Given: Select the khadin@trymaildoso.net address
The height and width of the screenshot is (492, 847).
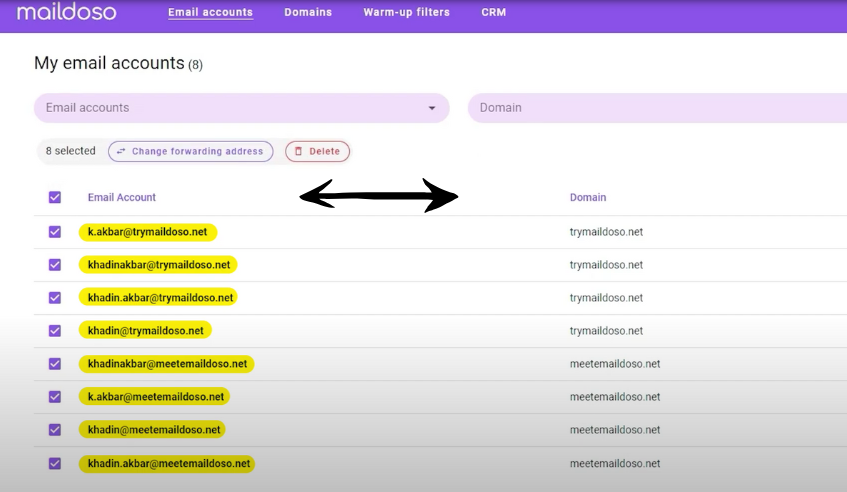Looking at the screenshot, I should click(x=145, y=331).
